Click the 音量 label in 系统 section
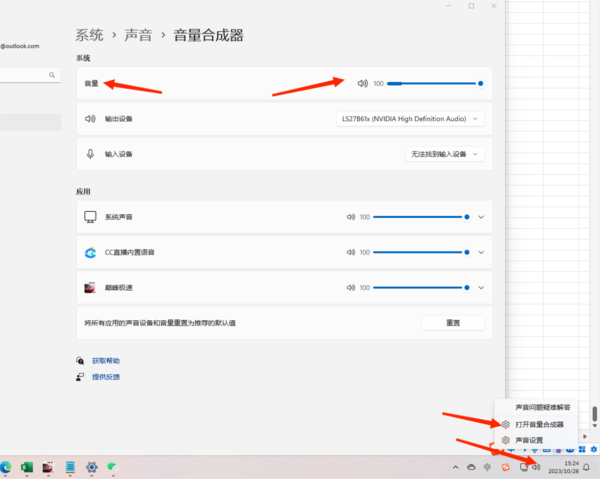The height and width of the screenshot is (479, 600). click(91, 83)
